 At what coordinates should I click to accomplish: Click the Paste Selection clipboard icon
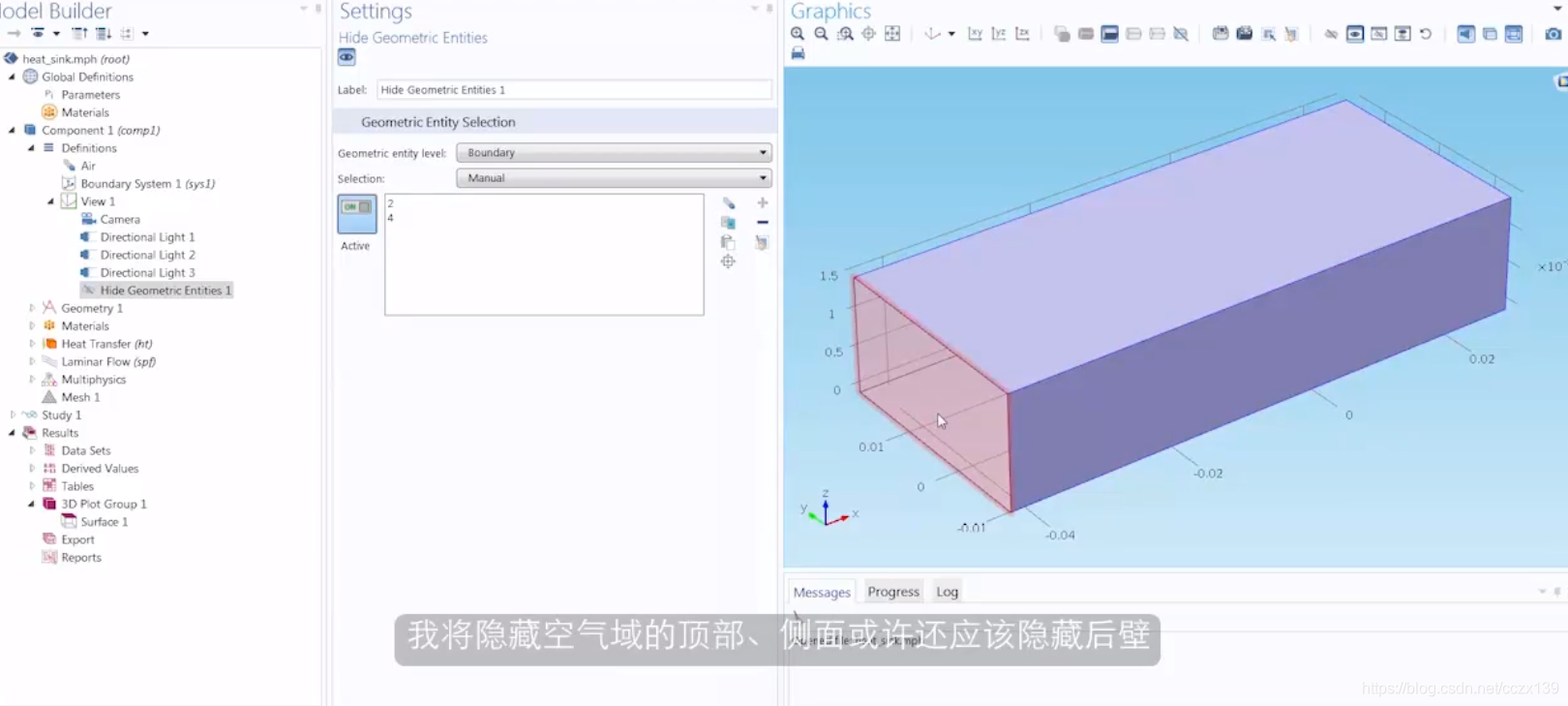click(x=728, y=242)
